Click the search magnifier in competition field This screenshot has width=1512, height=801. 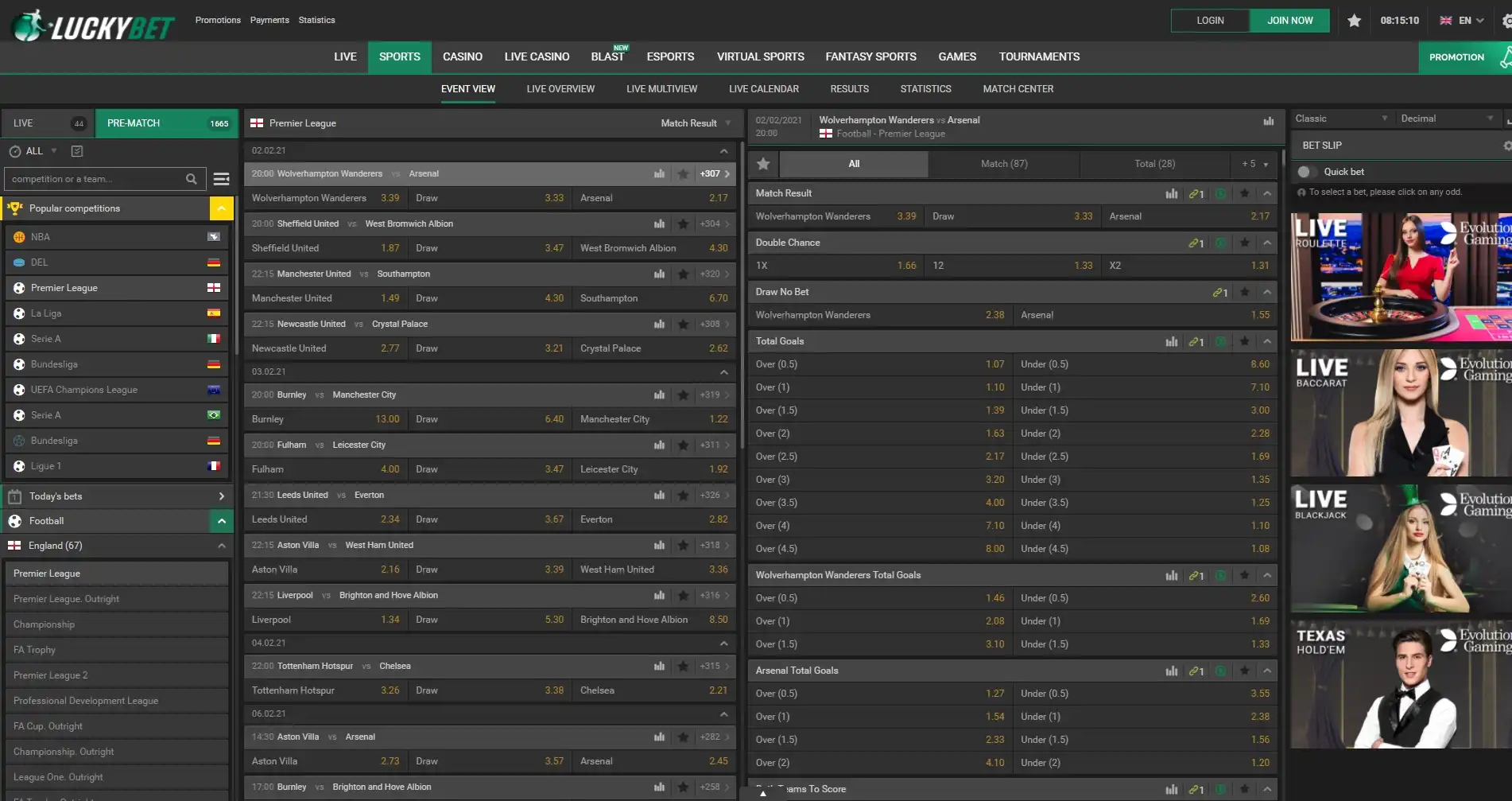tap(191, 179)
